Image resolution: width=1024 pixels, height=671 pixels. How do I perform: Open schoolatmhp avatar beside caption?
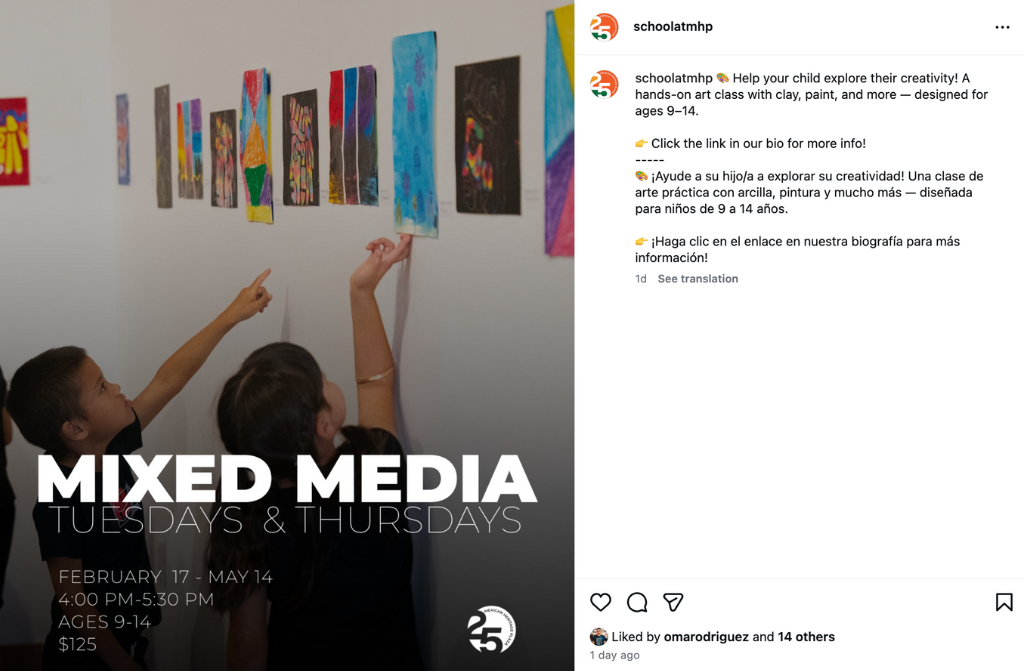(x=603, y=85)
